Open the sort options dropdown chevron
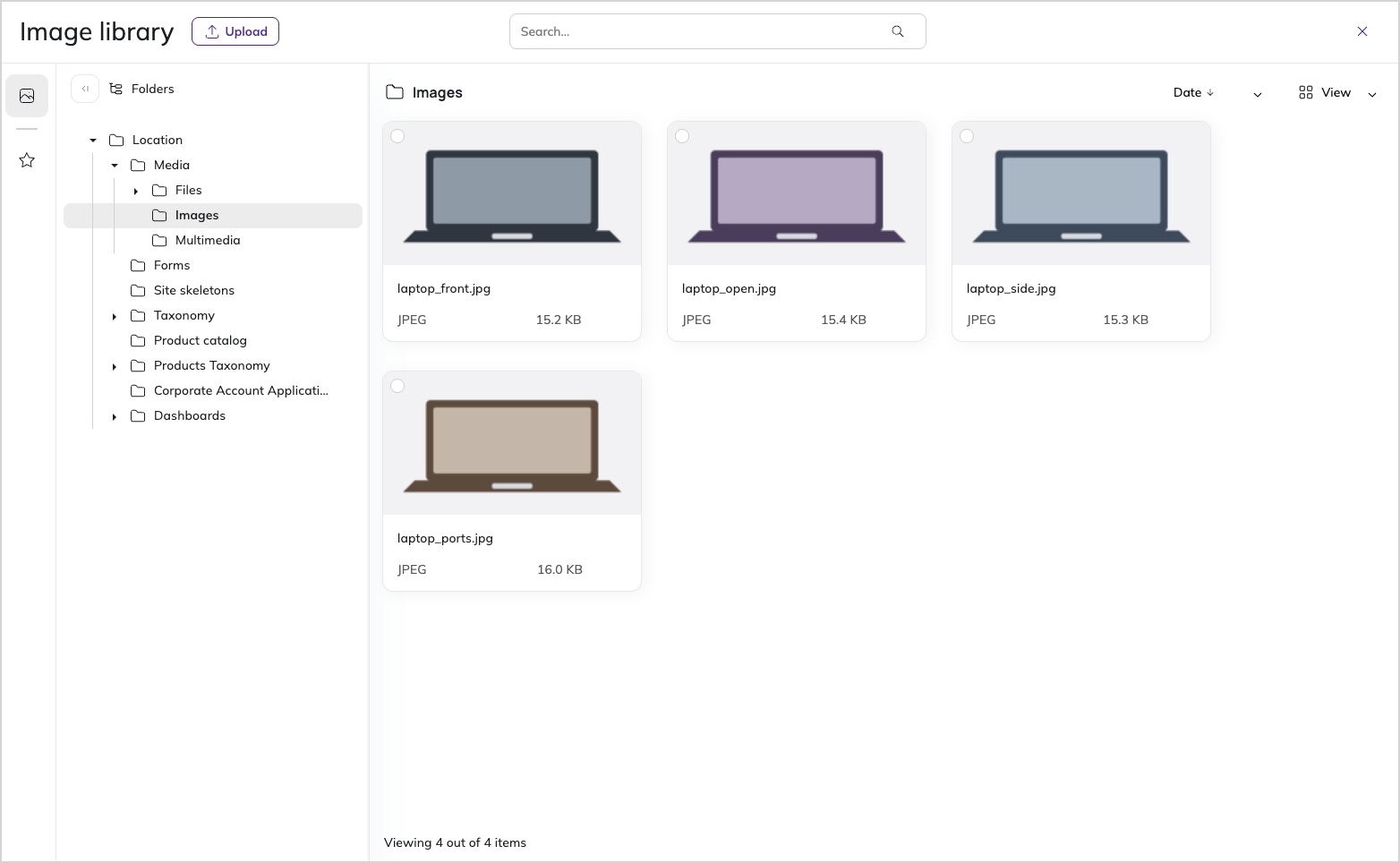Screen dimensions: 1400x863 tap(1258, 94)
